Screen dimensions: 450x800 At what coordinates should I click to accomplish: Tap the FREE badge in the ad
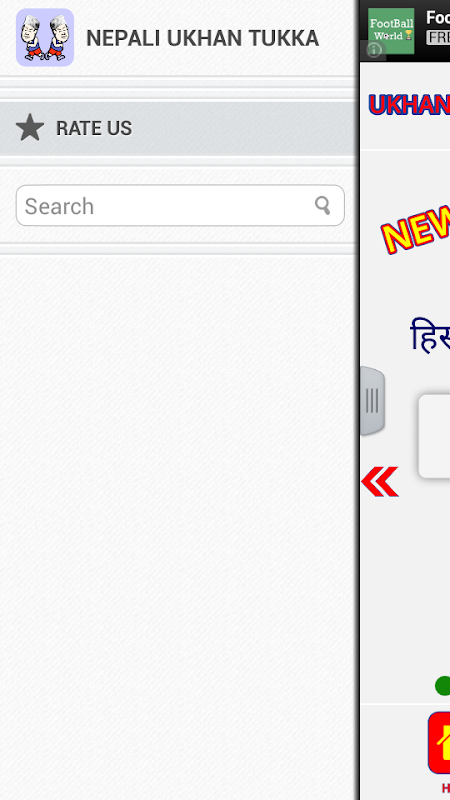point(438,37)
